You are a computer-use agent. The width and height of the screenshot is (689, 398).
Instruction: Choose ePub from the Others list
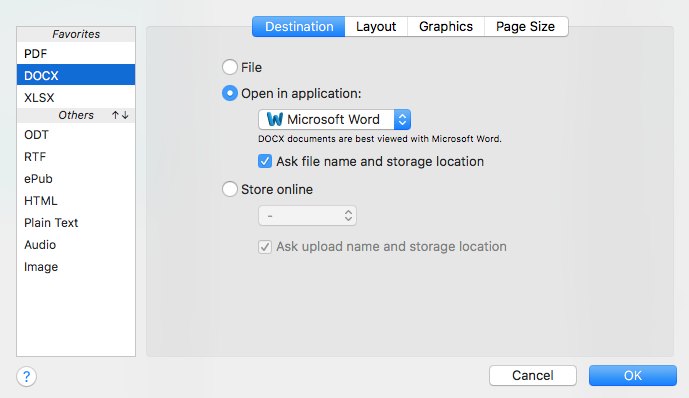point(76,179)
